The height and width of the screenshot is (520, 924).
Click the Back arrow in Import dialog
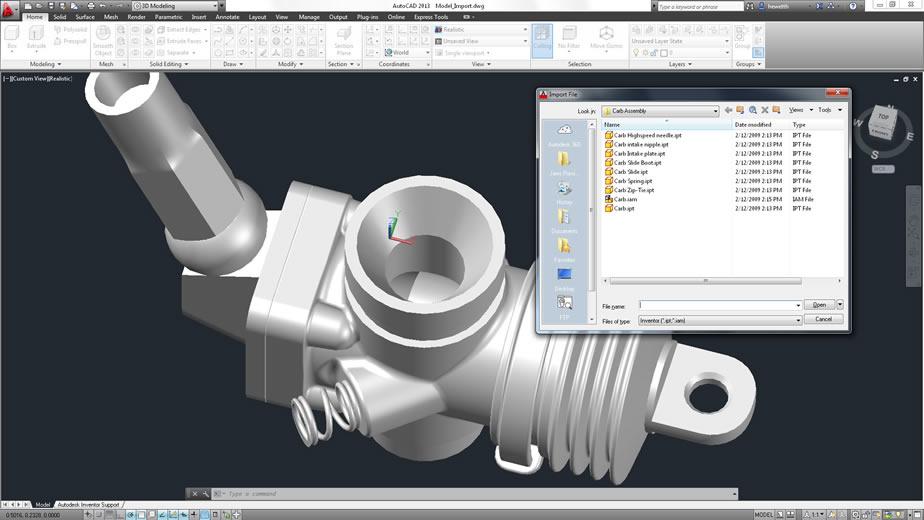(728, 110)
